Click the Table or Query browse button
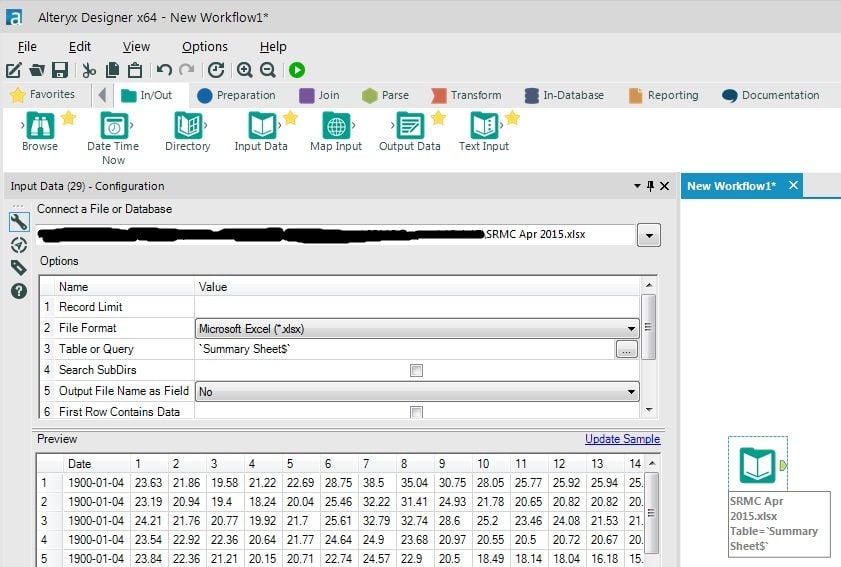The width and height of the screenshot is (841, 567). pyautogui.click(x=626, y=349)
